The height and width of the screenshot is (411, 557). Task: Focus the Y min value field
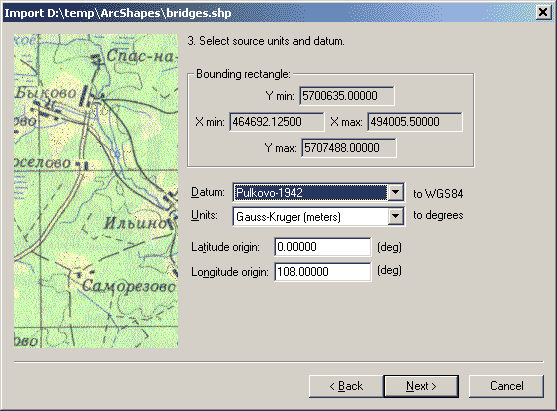click(347, 96)
